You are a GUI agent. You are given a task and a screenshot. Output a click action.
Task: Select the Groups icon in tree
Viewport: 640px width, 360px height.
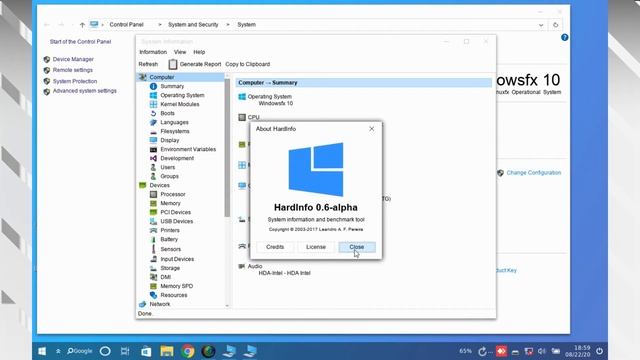(153, 176)
